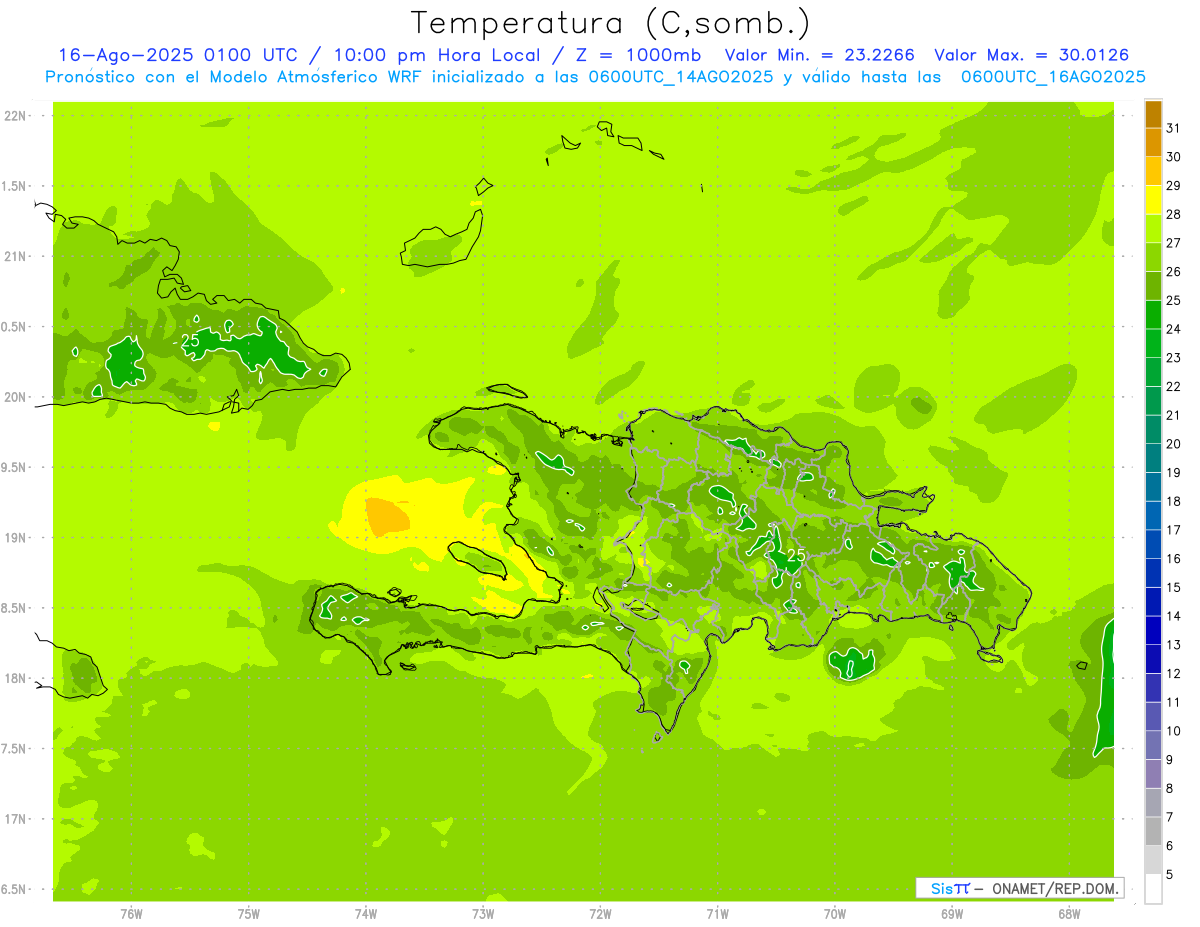This screenshot has width=1200, height=927.
Task: Click the title "Temperatura (C,somb.)"
Action: click(x=611, y=22)
